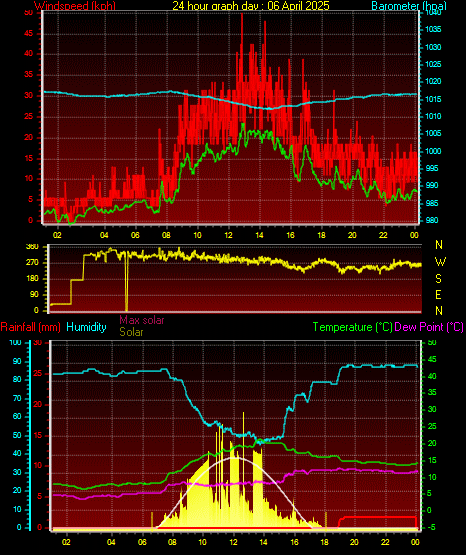This screenshot has width=466, height=555.
Task: Click the 'Solar' legend label
Action: [131, 332]
